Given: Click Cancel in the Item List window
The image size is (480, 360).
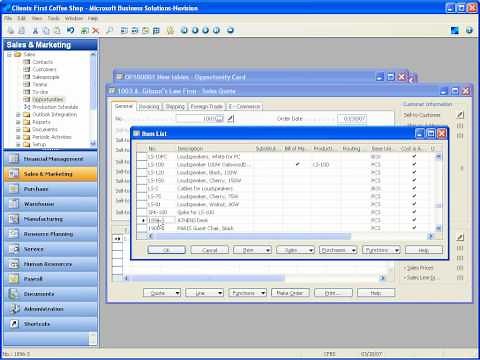Looking at the screenshot, I should pos(209,250).
